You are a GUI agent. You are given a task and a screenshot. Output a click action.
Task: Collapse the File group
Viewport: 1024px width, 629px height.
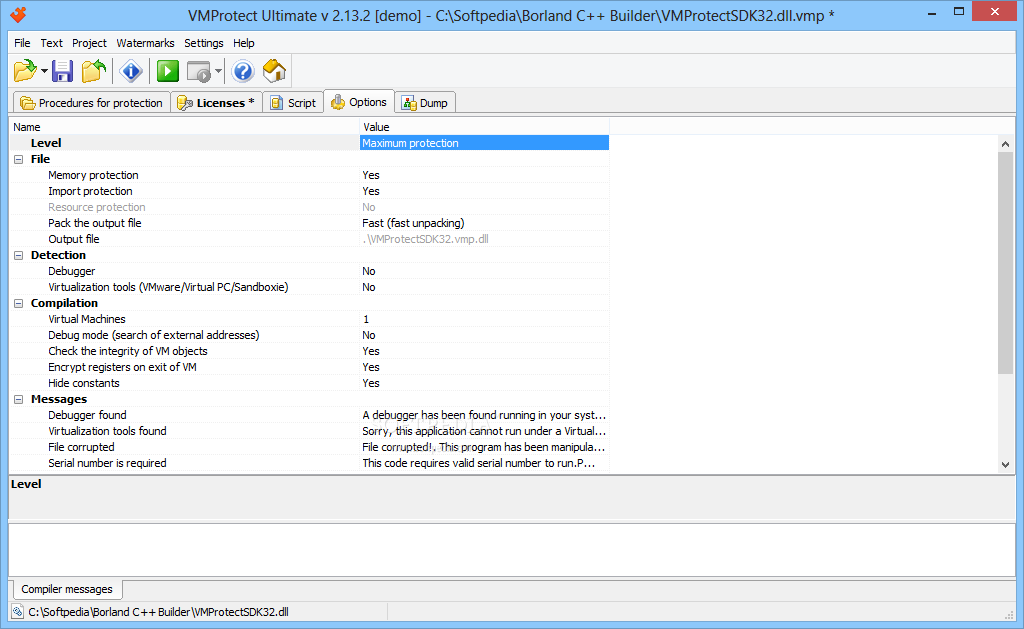click(19, 159)
